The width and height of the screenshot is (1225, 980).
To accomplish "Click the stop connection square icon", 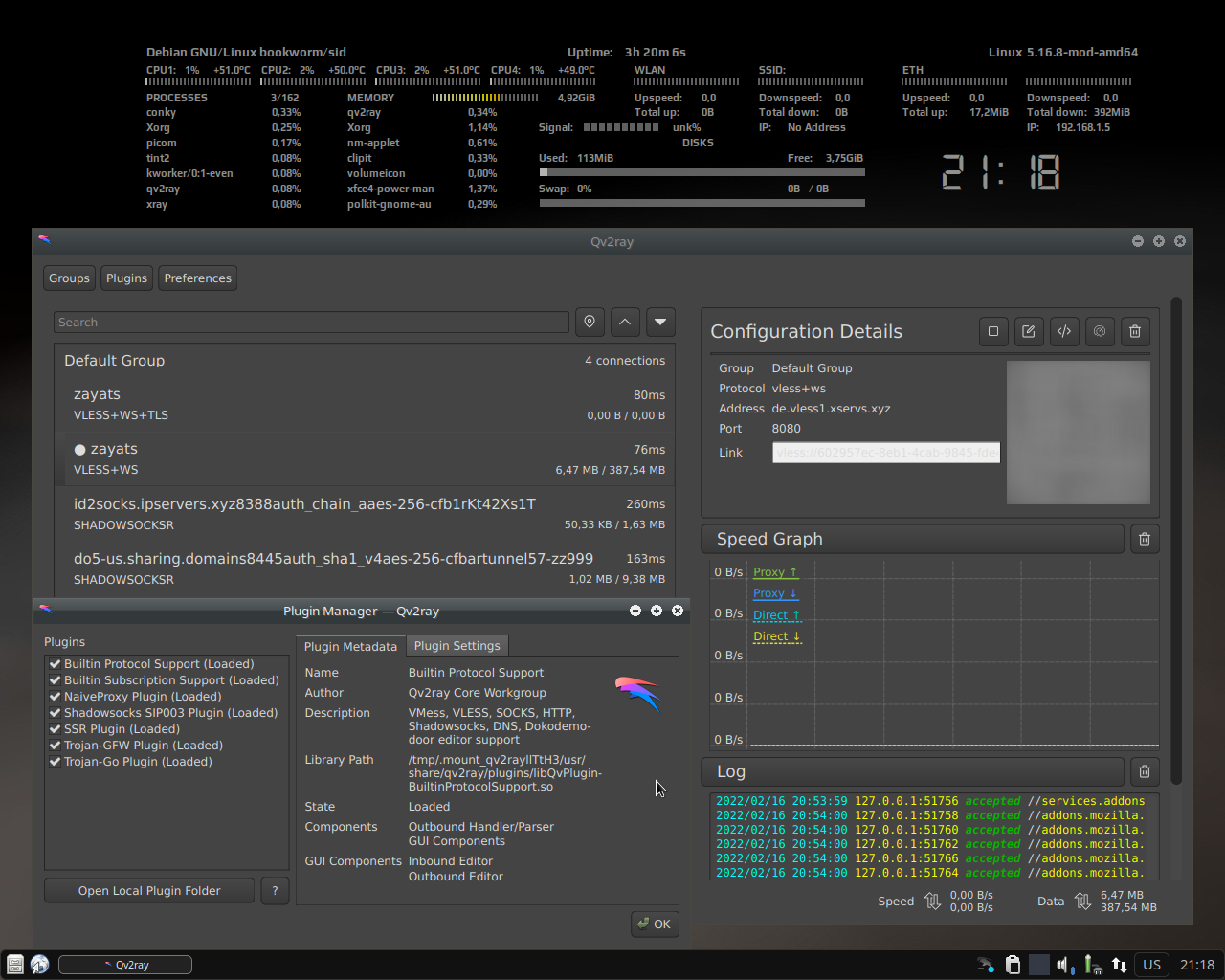I will [993, 331].
